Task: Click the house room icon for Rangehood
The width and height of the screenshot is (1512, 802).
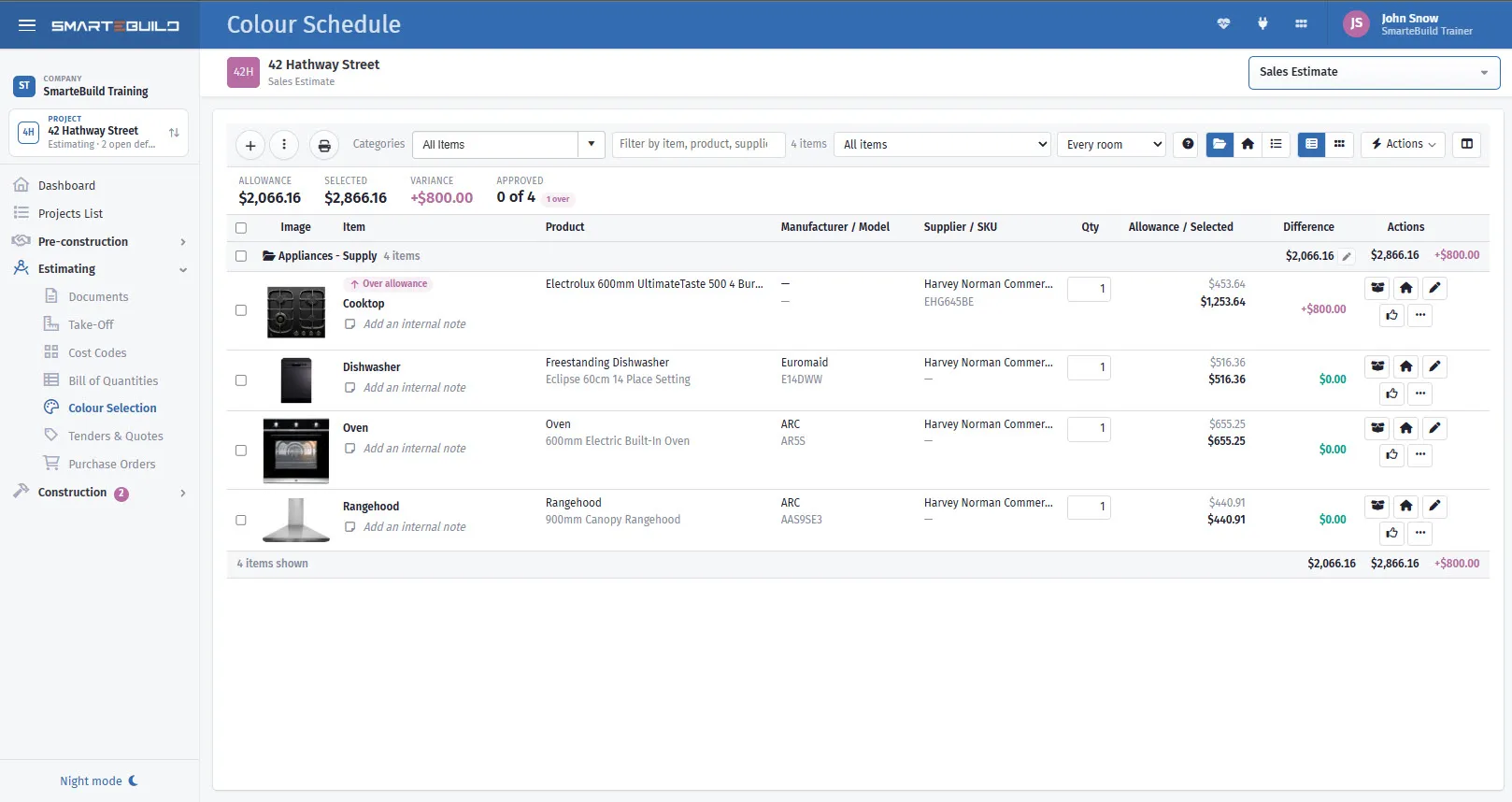Action: pos(1406,506)
